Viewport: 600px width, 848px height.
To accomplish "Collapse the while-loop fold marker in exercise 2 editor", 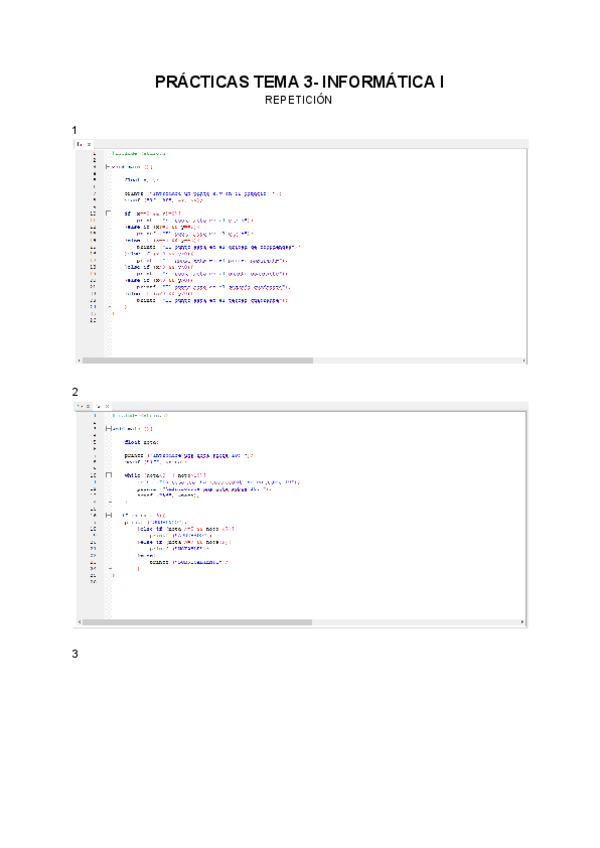I will tap(108, 475).
